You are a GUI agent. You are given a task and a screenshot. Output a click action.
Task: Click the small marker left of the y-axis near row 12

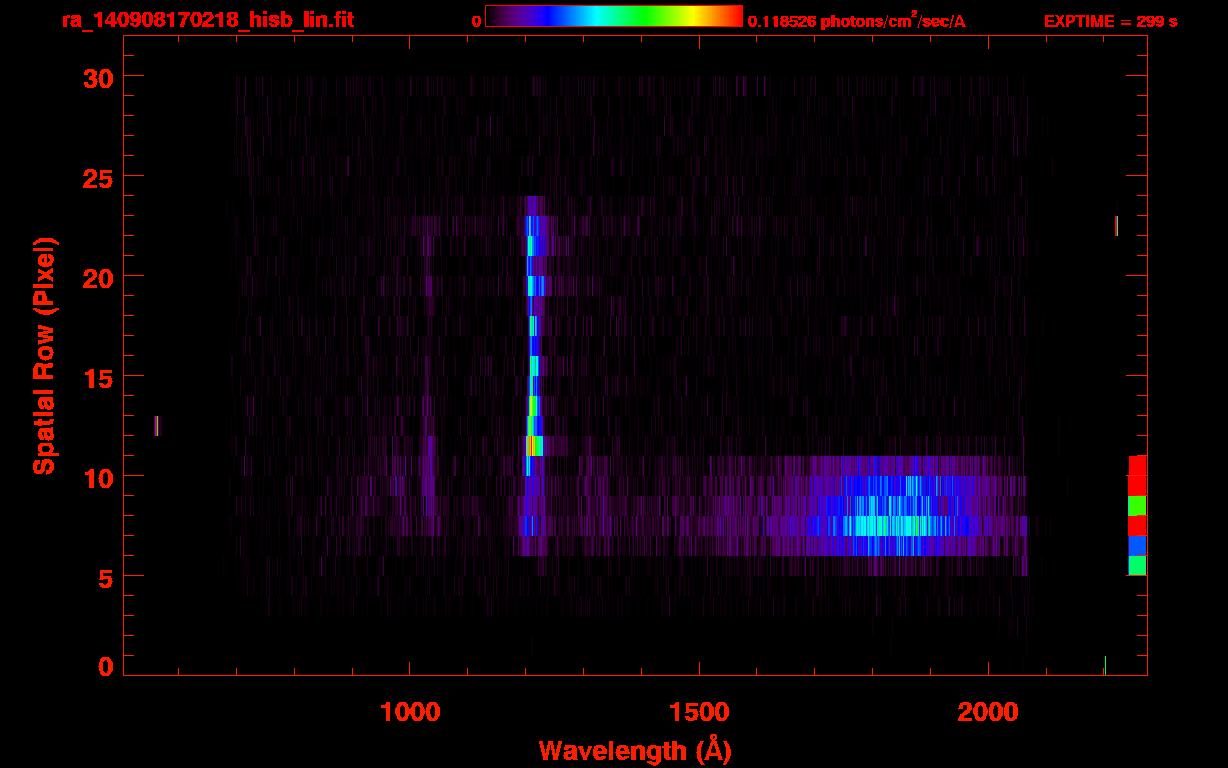pos(156,426)
